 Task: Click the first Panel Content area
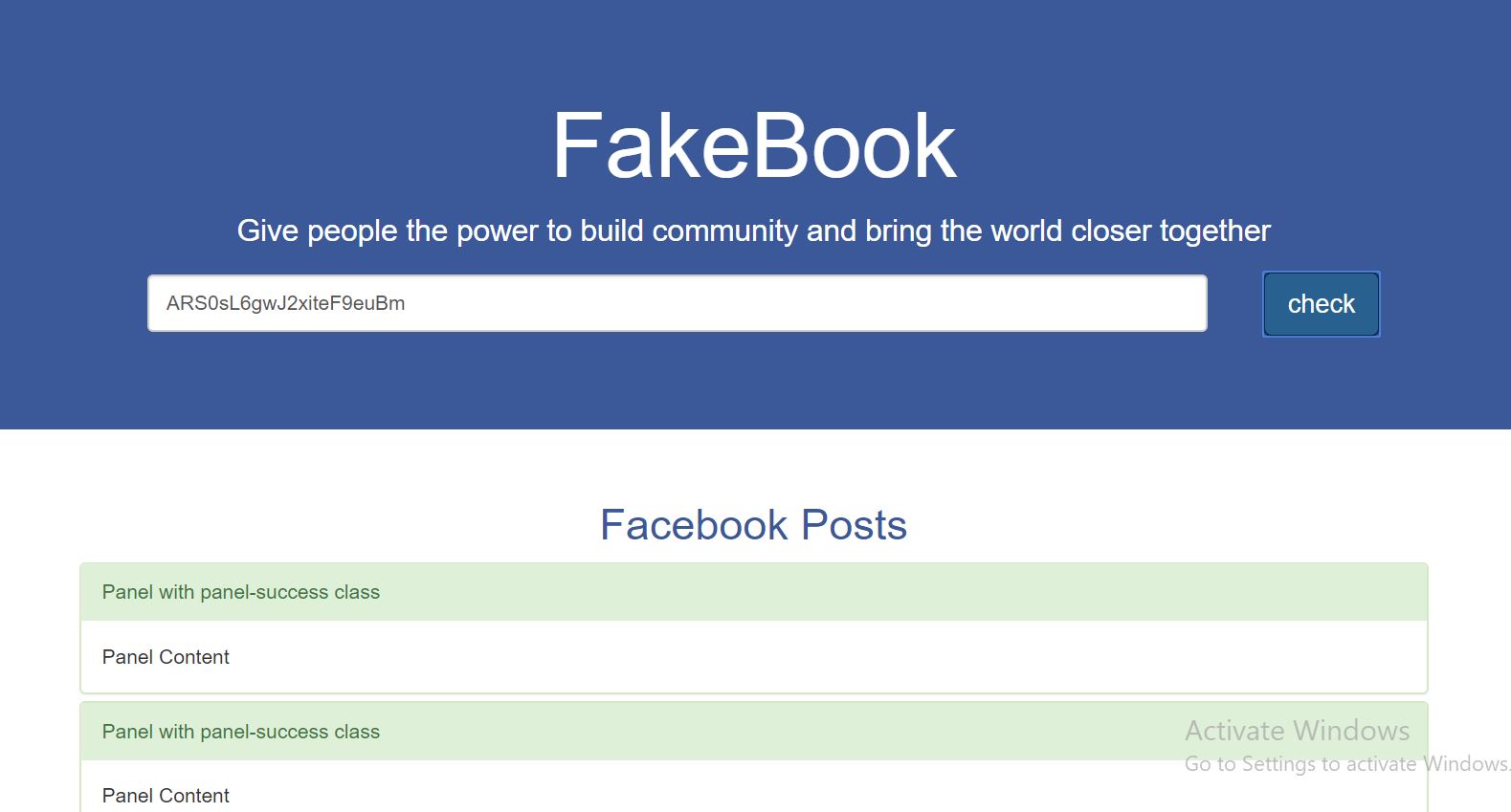165,657
